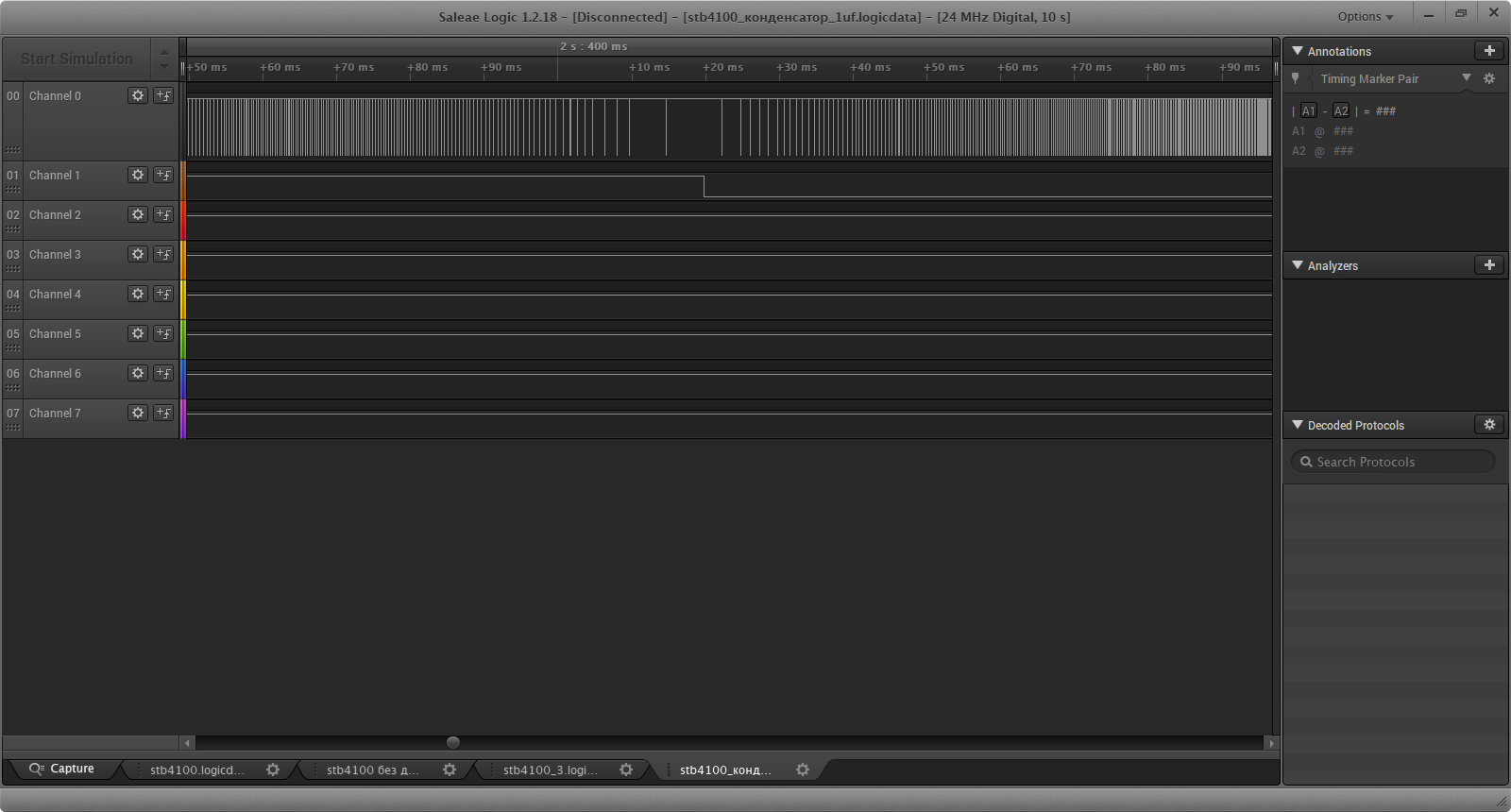Set trigger for Channel 4
This screenshot has height=812, width=1511.
[163, 294]
